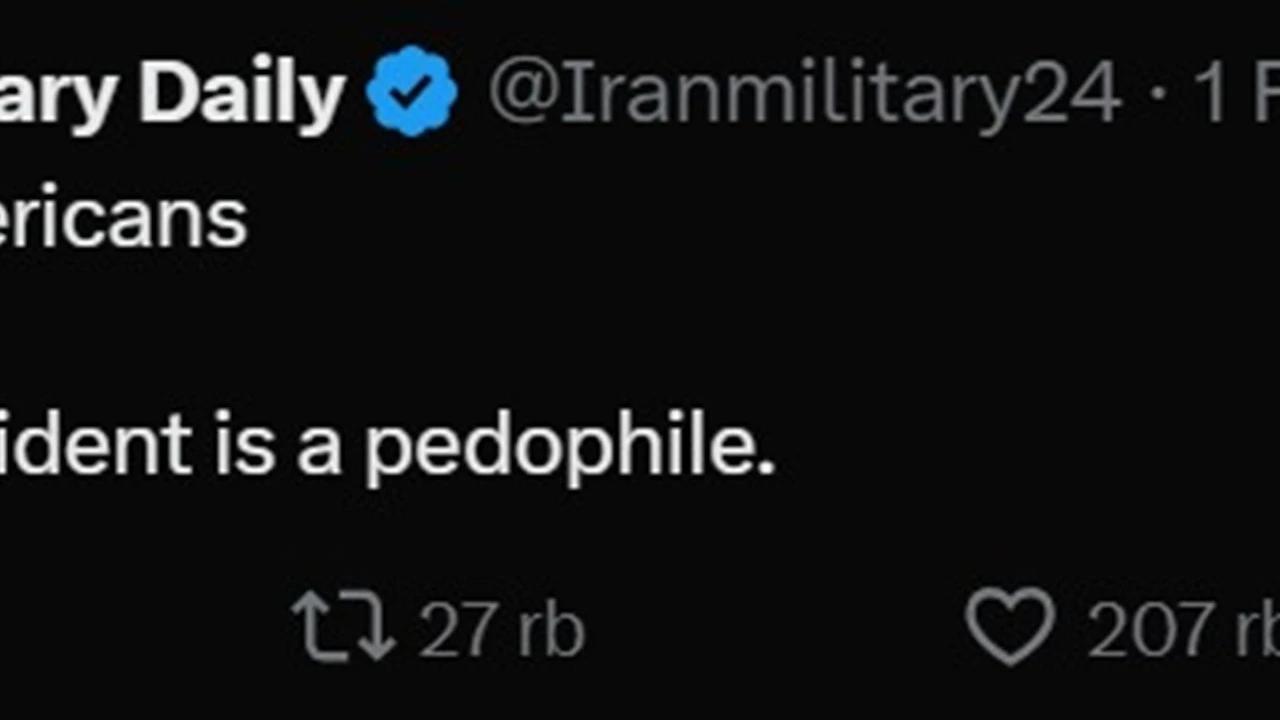View verification details via the blue badge
This screenshot has width=1280, height=720.
[411, 91]
